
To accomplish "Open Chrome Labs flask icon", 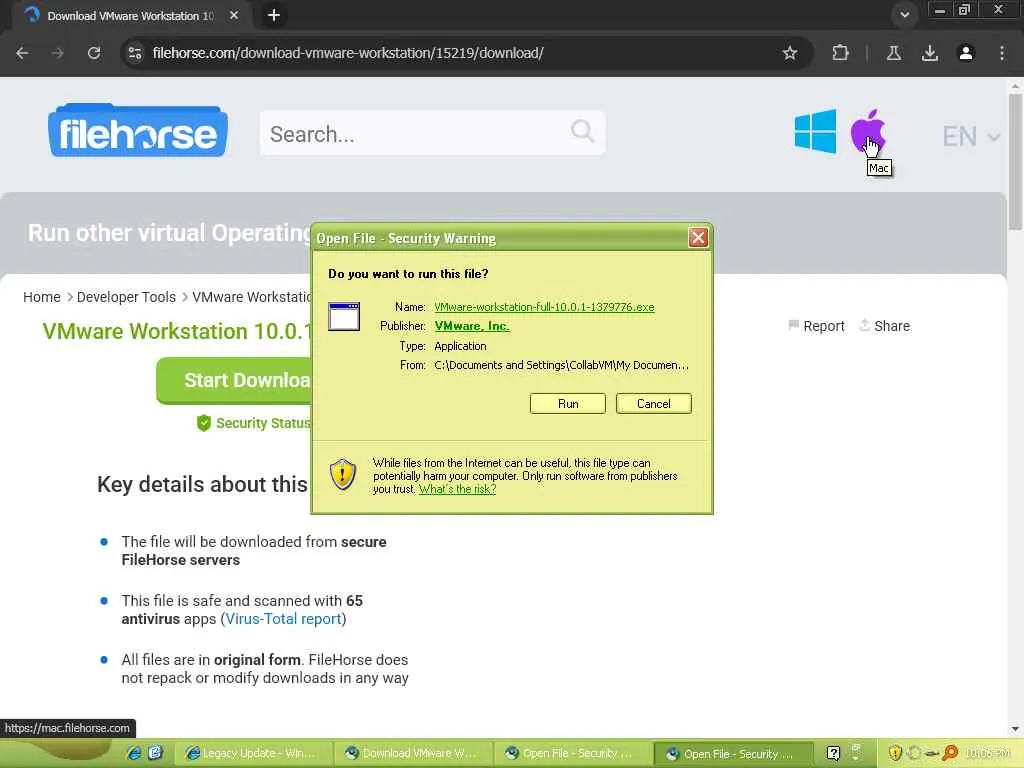I will (x=894, y=53).
